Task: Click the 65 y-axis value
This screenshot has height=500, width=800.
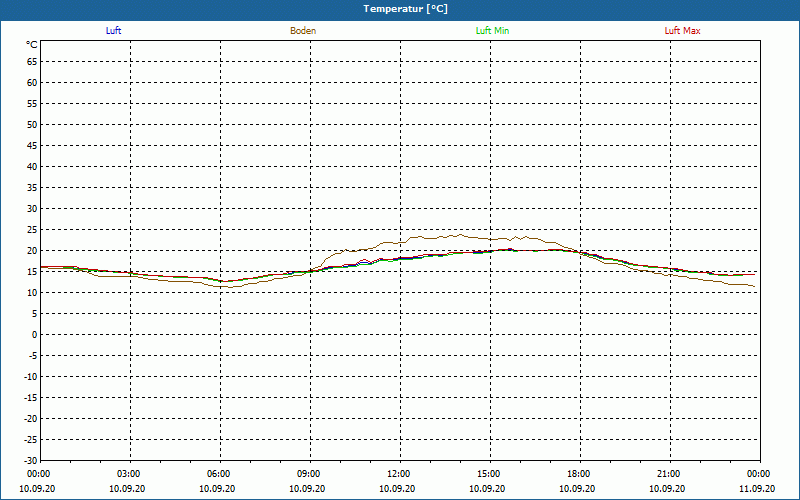Action: [32, 62]
